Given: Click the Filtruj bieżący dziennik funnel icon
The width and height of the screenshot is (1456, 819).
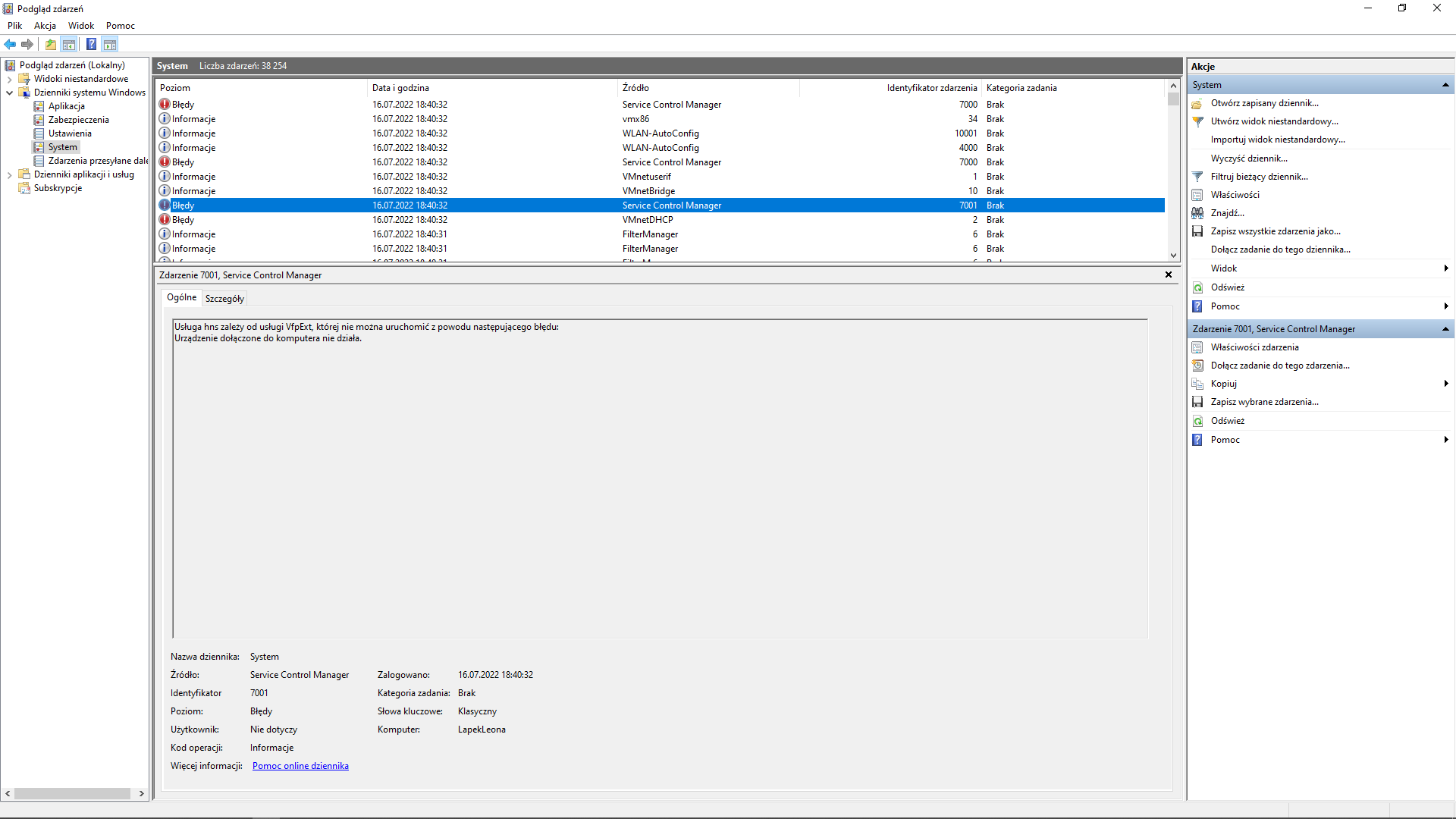Looking at the screenshot, I should [x=1197, y=177].
